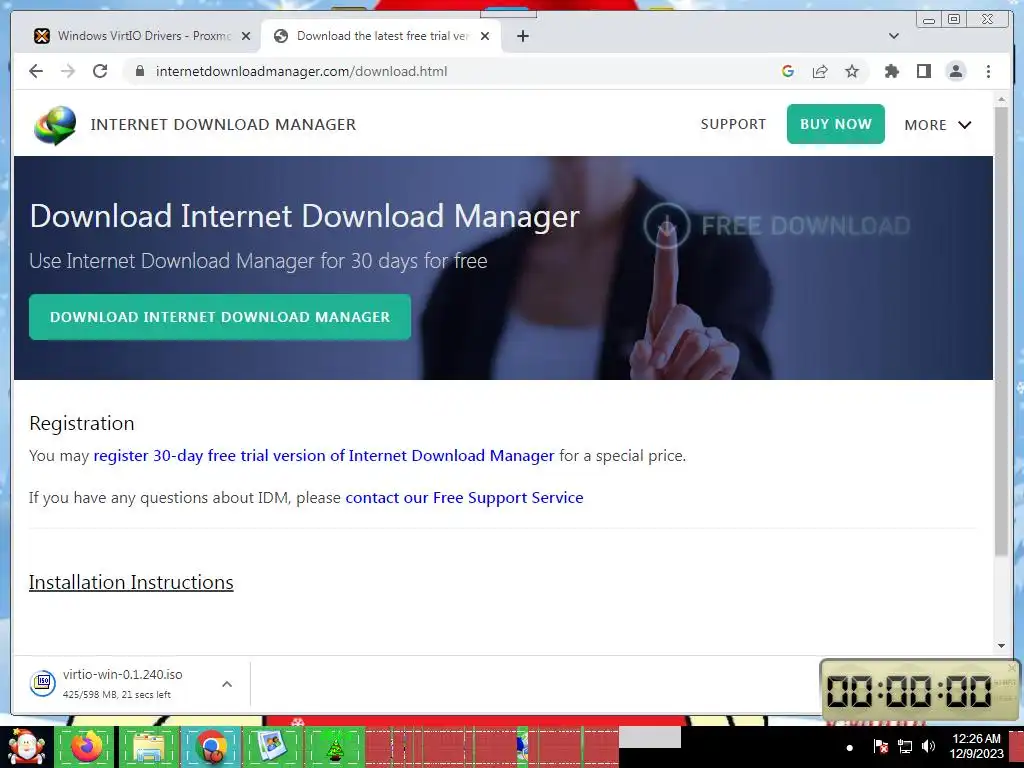1024x768 pixels.
Task: Open a new browser tab
Action: click(522, 36)
